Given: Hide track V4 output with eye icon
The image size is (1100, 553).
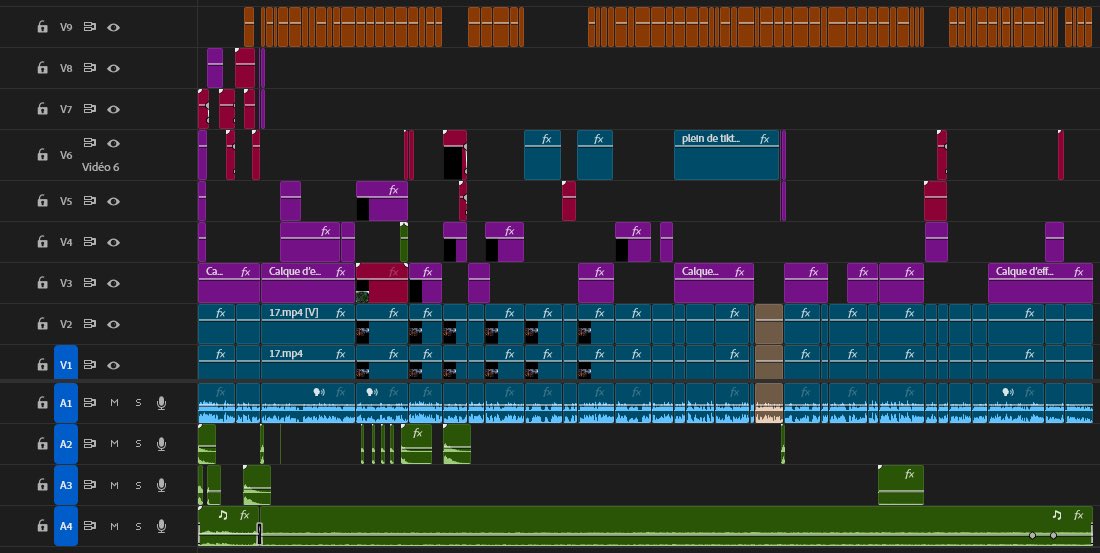Looking at the screenshot, I should [x=114, y=242].
